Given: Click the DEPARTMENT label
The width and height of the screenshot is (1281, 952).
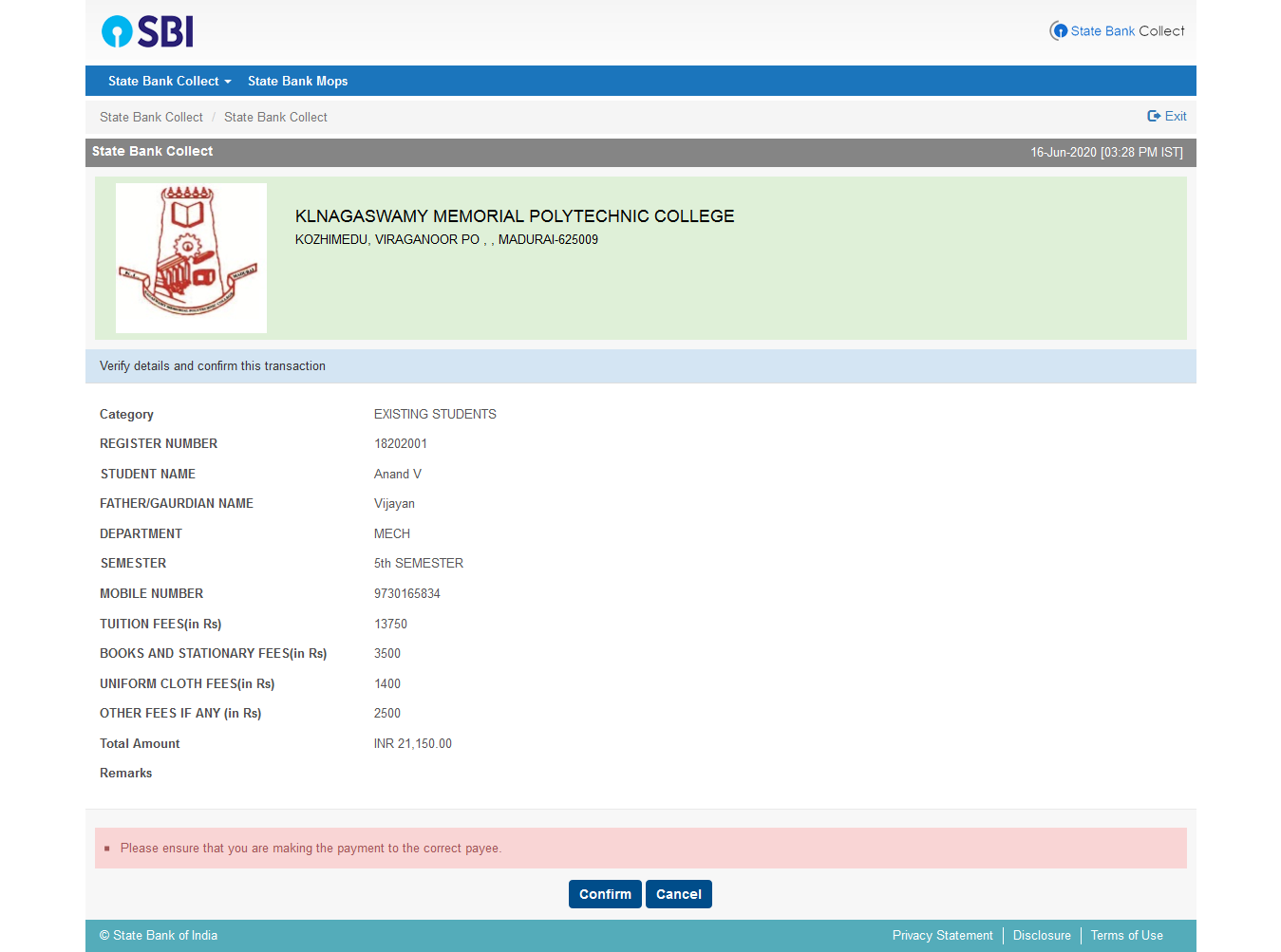Looking at the screenshot, I should coord(141,533).
